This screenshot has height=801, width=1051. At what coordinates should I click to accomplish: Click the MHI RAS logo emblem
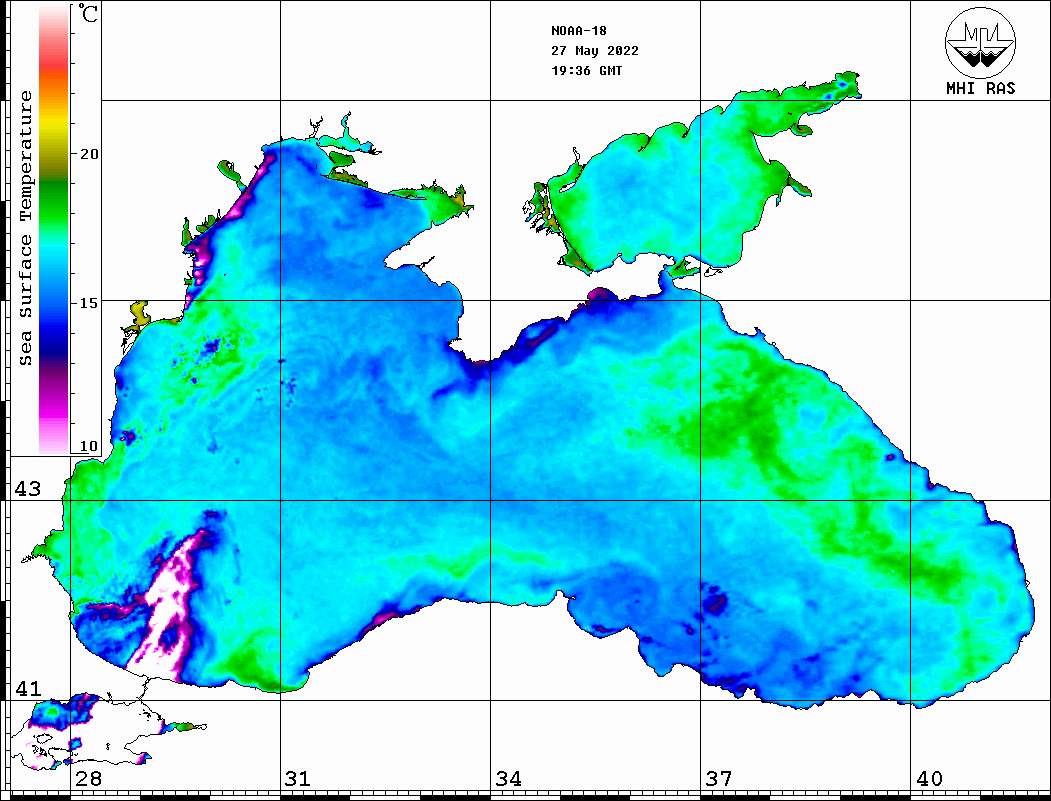pos(980,42)
